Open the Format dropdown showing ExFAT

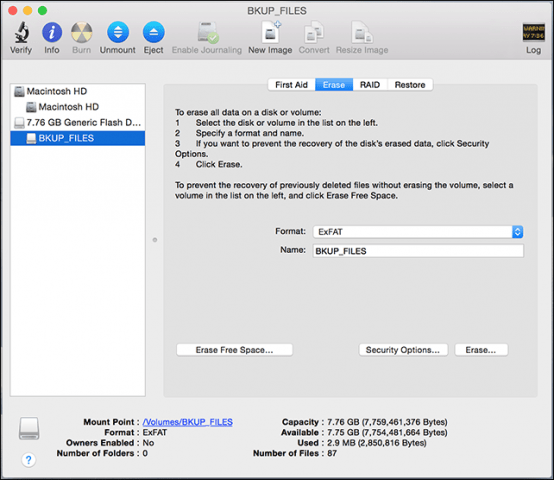[x=418, y=232]
